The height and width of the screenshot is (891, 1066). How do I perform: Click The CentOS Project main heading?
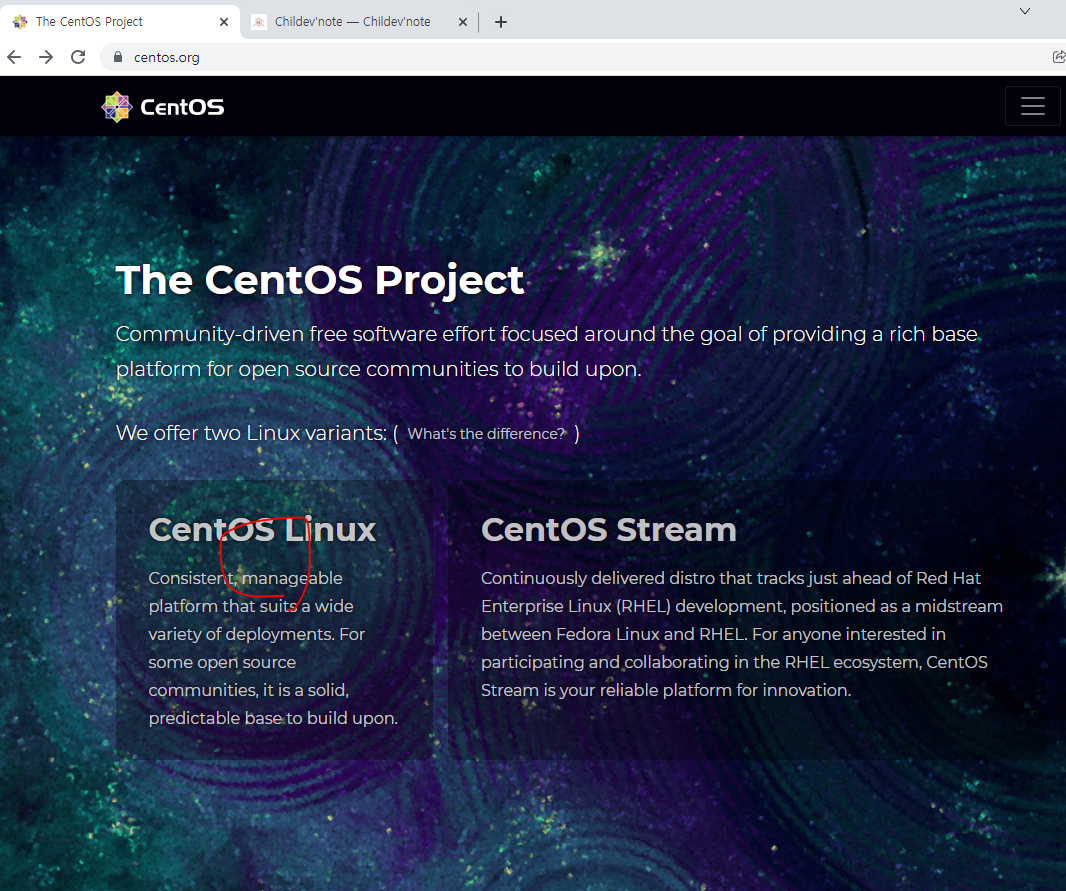tap(320, 280)
